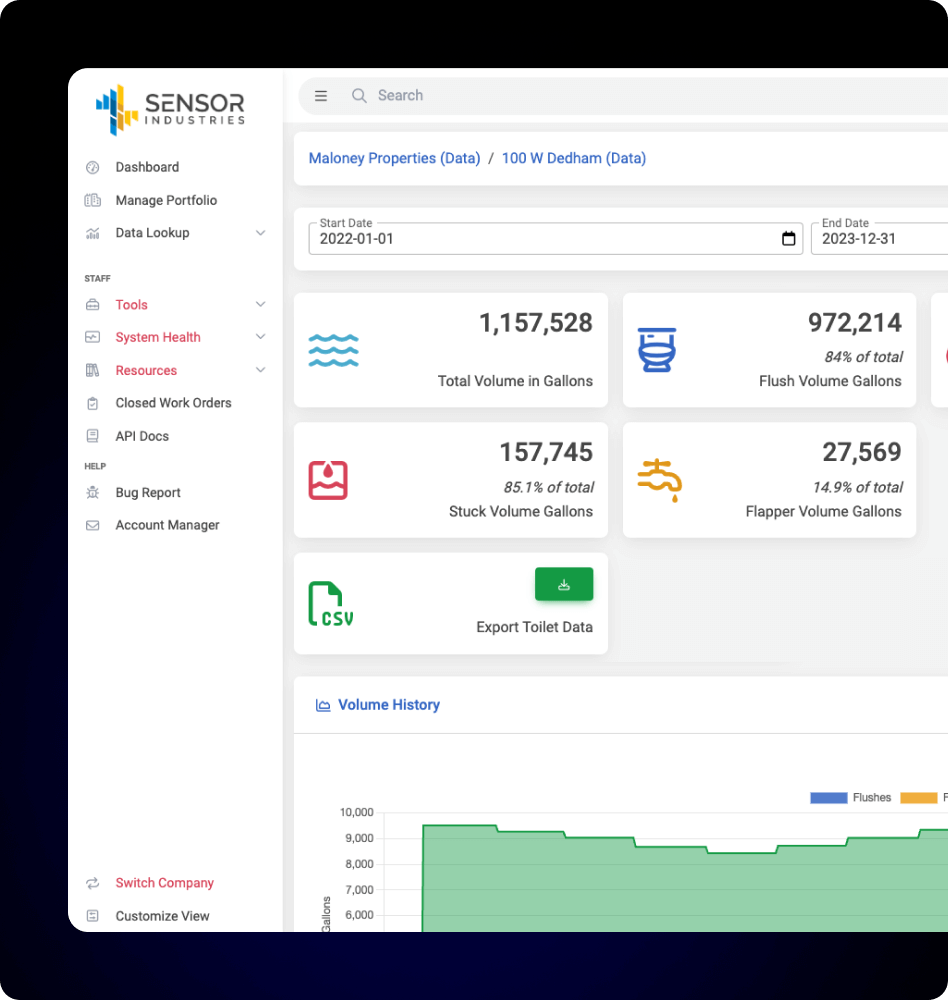948x1000 pixels.
Task: Open the Dashboard page
Action: tap(148, 167)
